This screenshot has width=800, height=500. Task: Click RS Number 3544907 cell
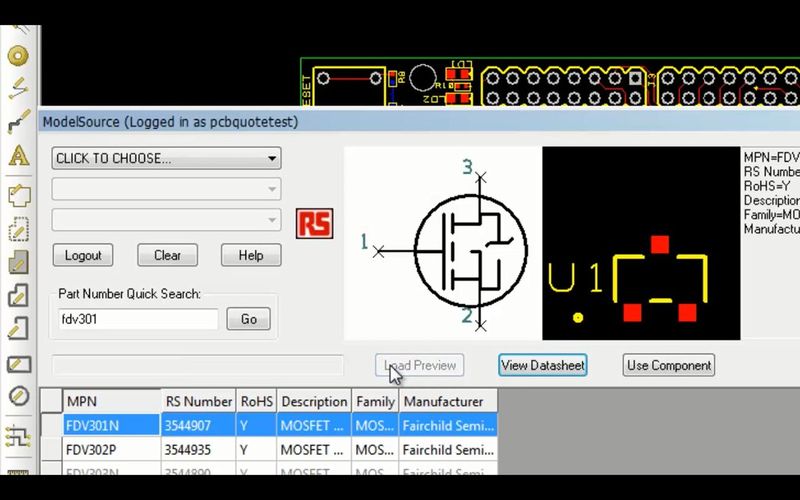pos(198,425)
